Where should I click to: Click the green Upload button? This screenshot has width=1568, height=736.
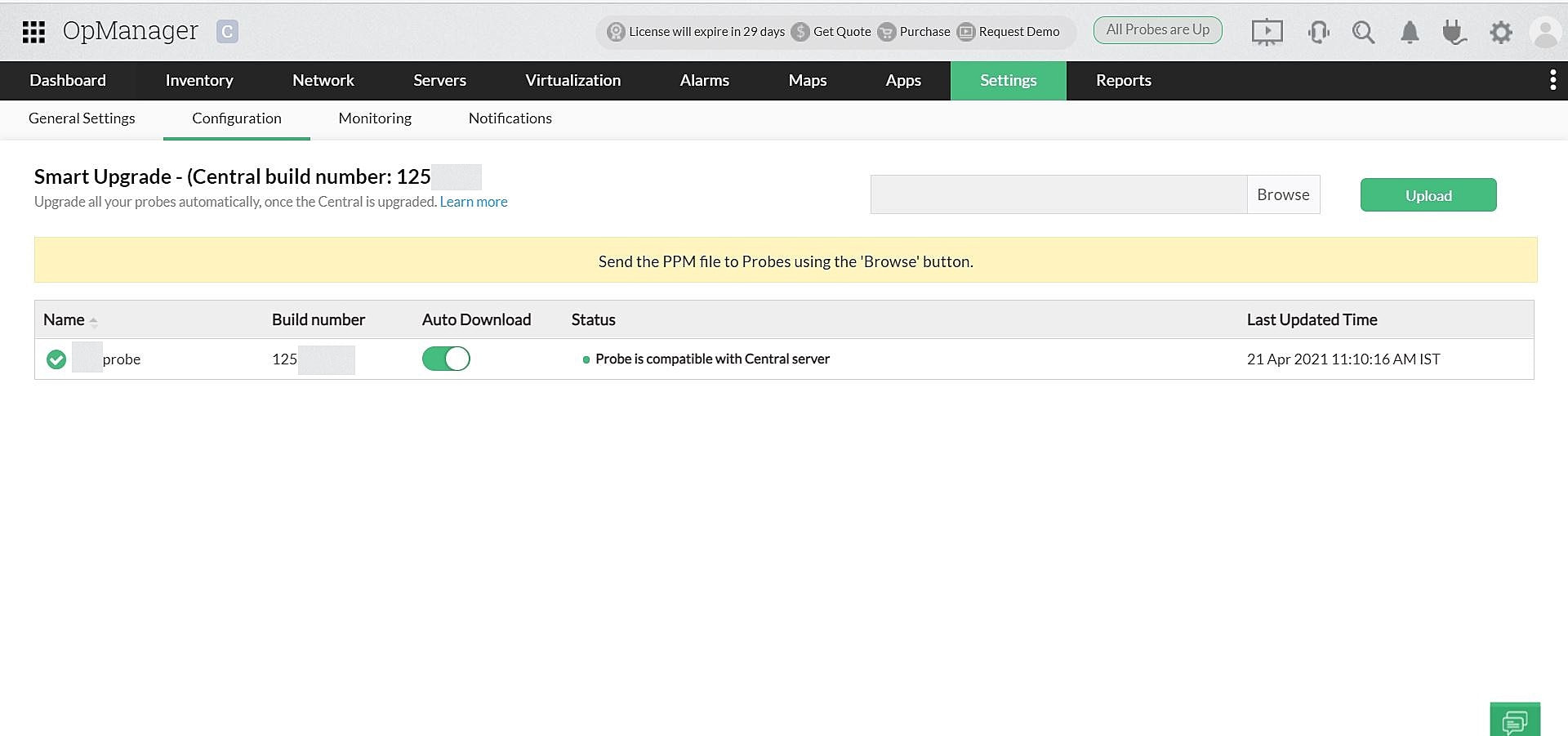[x=1428, y=195]
